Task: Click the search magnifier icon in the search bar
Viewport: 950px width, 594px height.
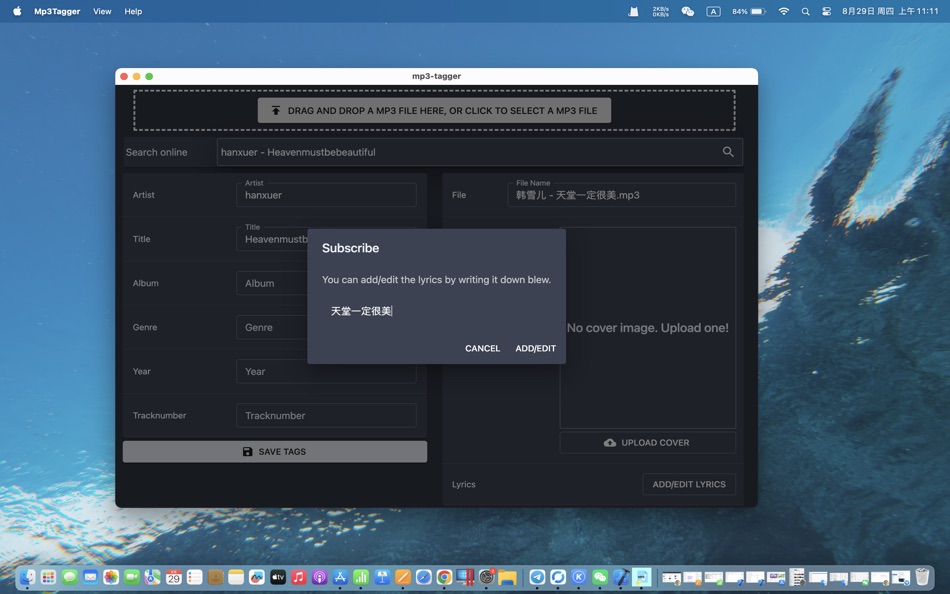Action: [728, 152]
